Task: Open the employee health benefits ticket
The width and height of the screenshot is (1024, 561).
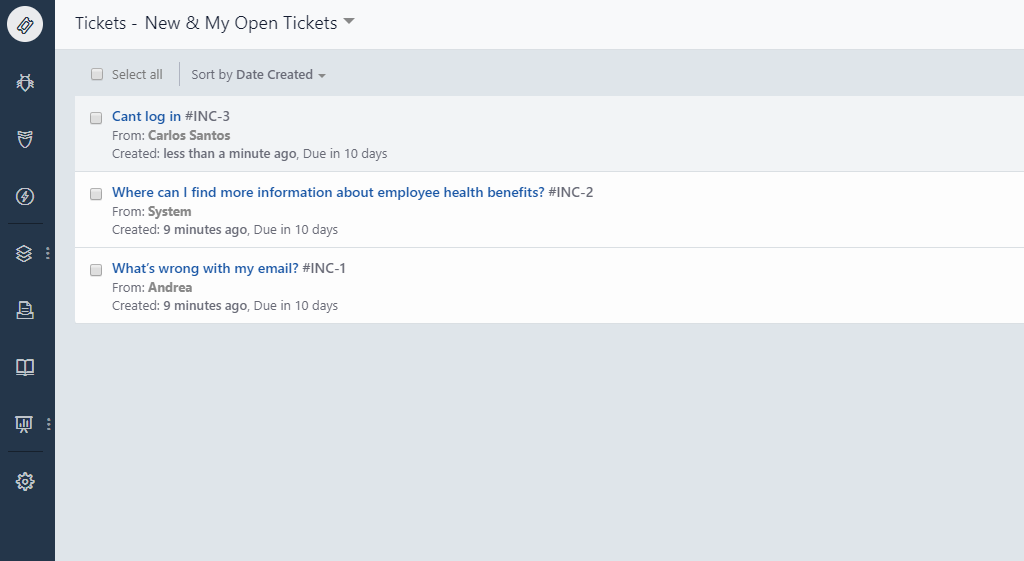Action: (328, 192)
